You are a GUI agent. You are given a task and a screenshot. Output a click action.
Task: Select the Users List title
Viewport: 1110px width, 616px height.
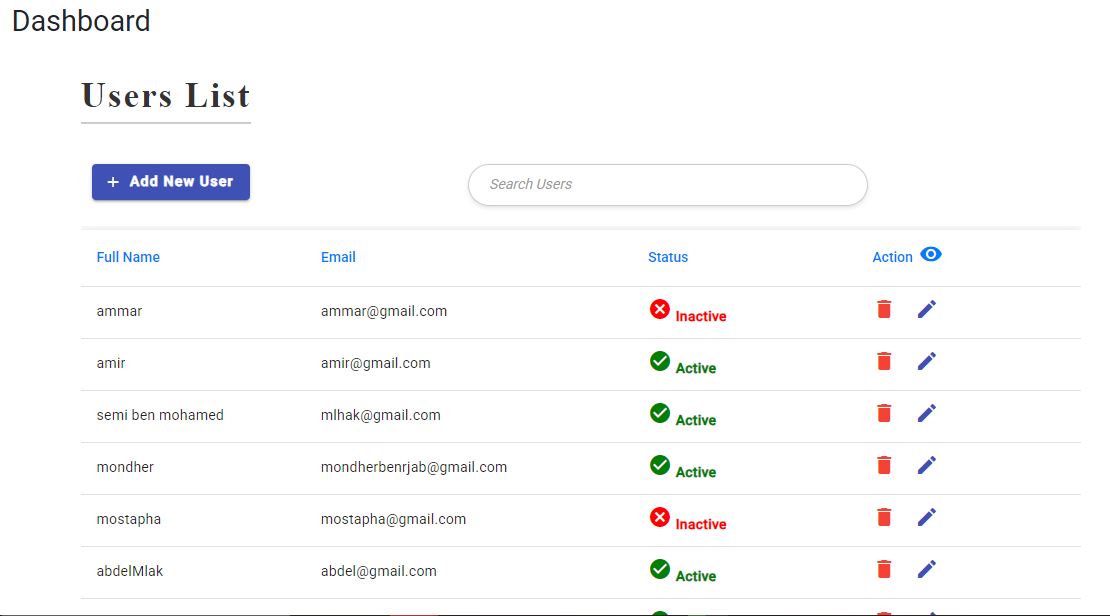point(165,96)
